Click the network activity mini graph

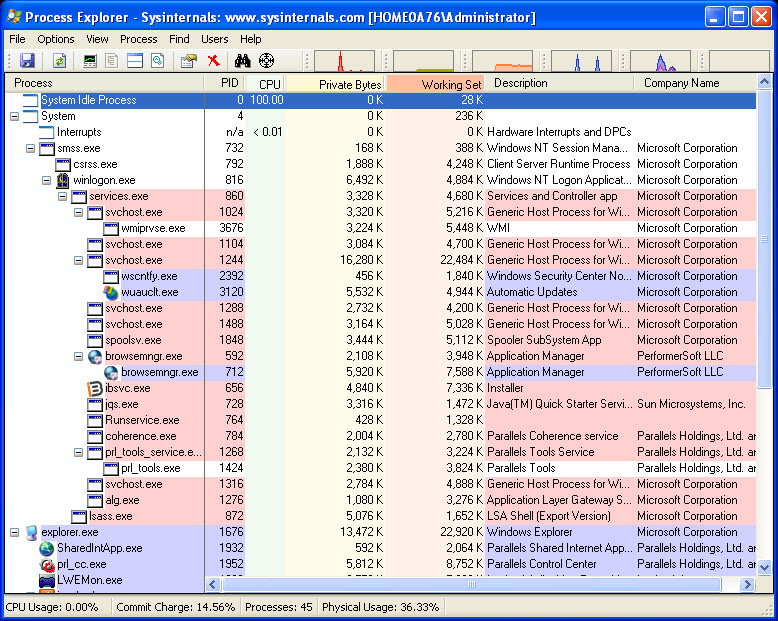pos(660,61)
